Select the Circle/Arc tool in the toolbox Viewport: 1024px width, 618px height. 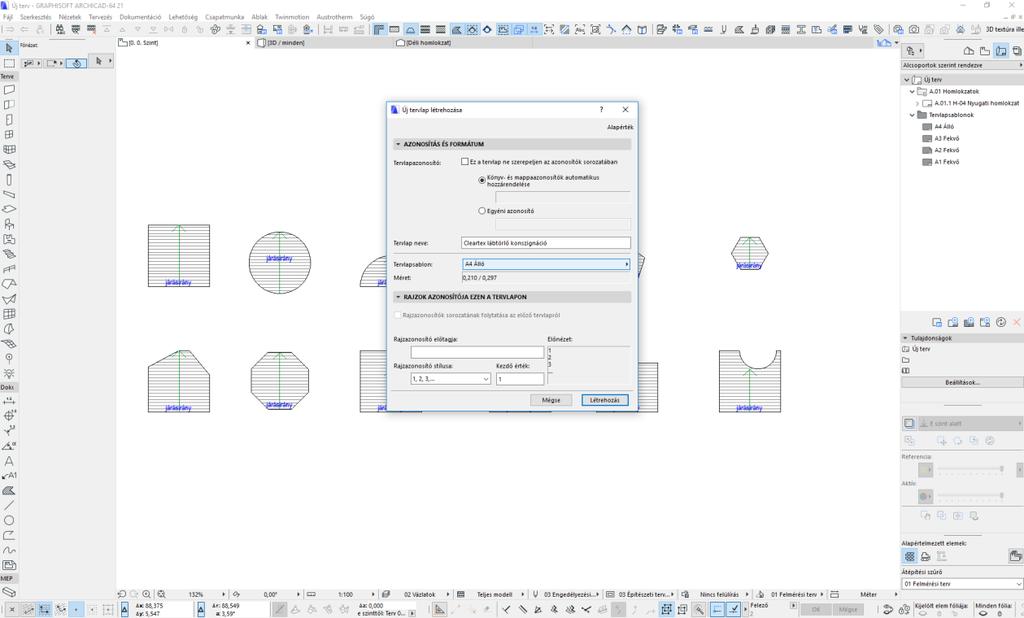point(9,521)
